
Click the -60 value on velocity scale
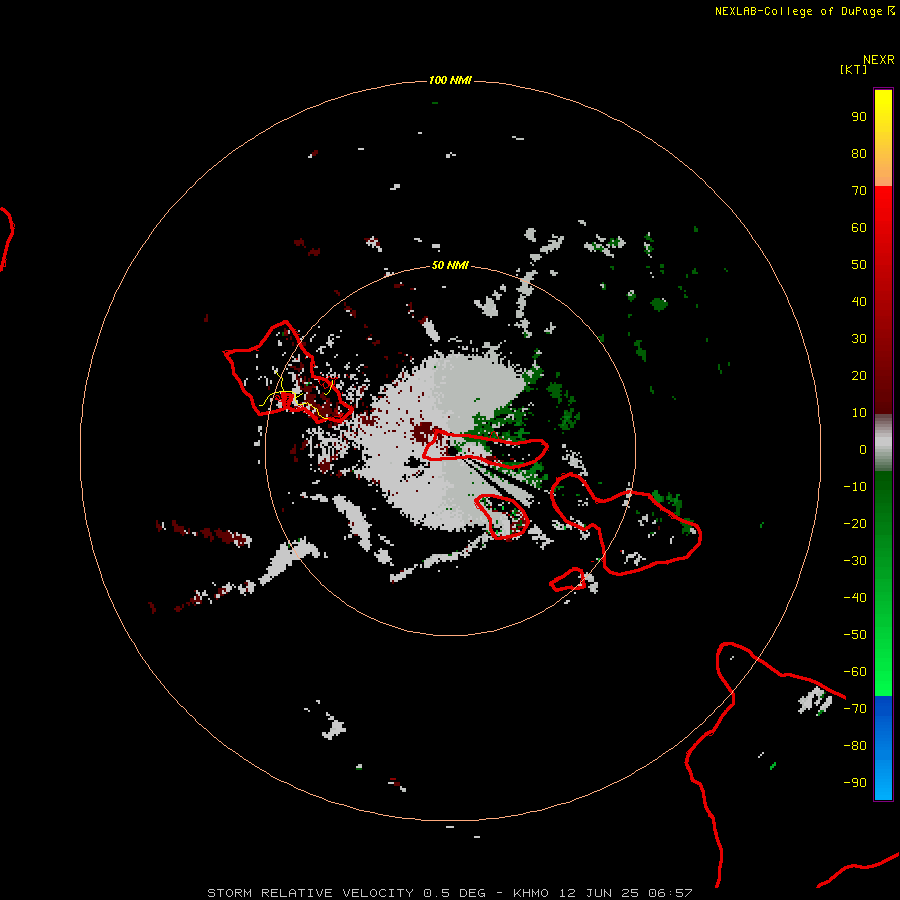855,672
